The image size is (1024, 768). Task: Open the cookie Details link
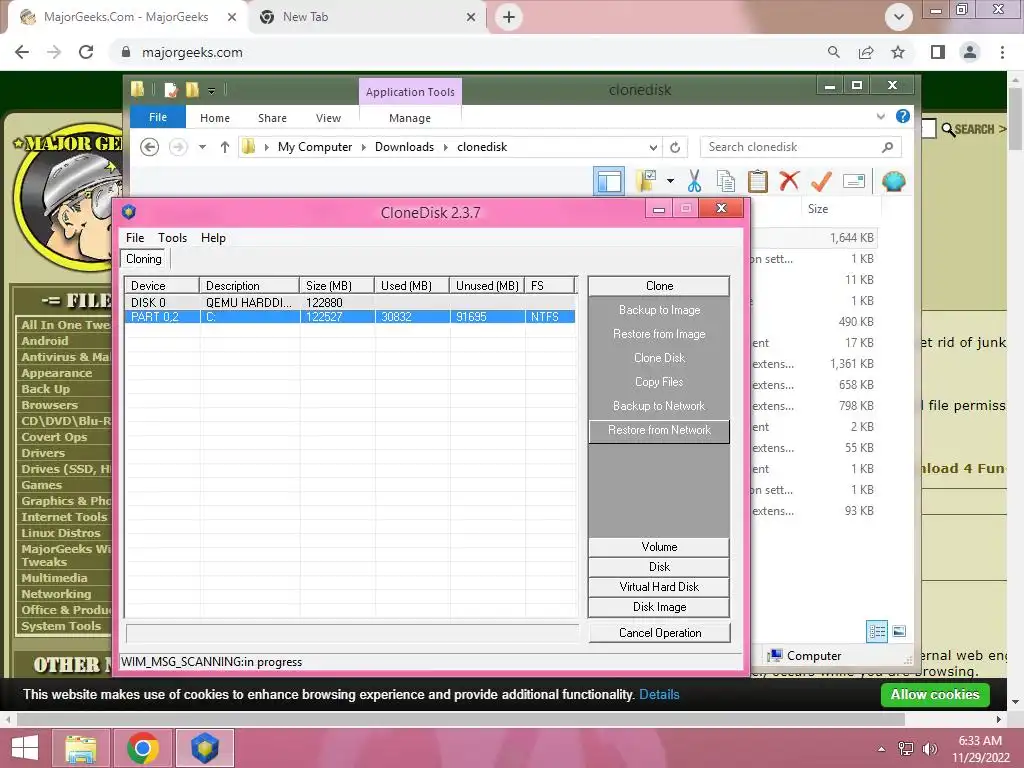[x=659, y=694]
